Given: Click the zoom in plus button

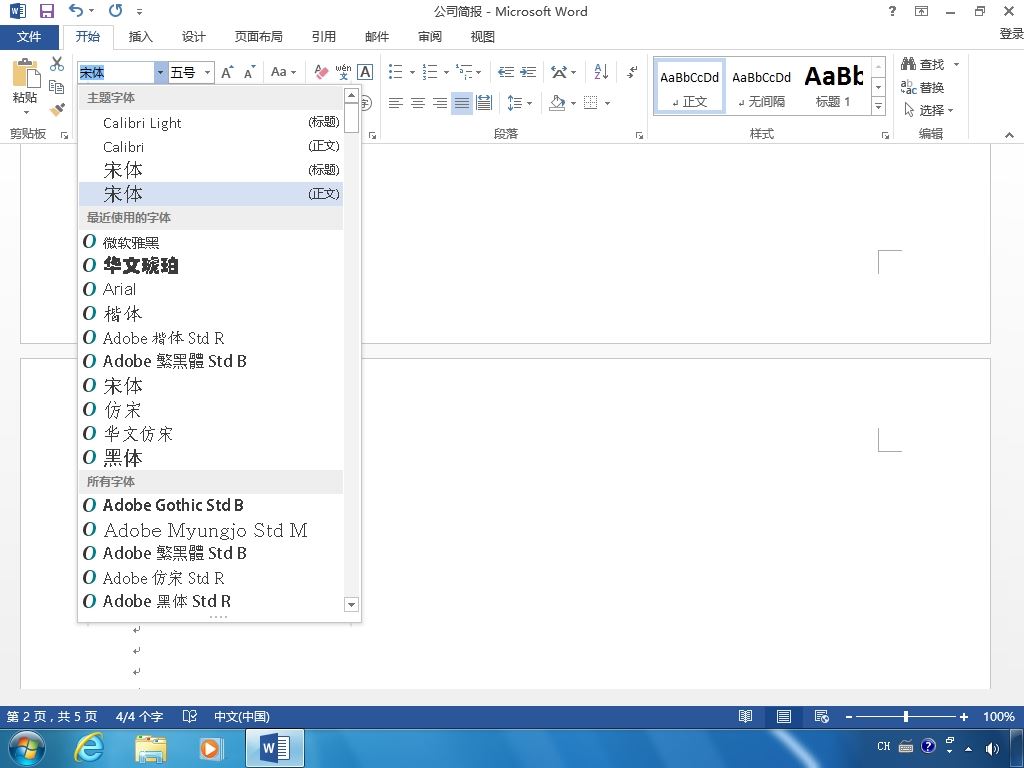Looking at the screenshot, I should click(x=964, y=717).
